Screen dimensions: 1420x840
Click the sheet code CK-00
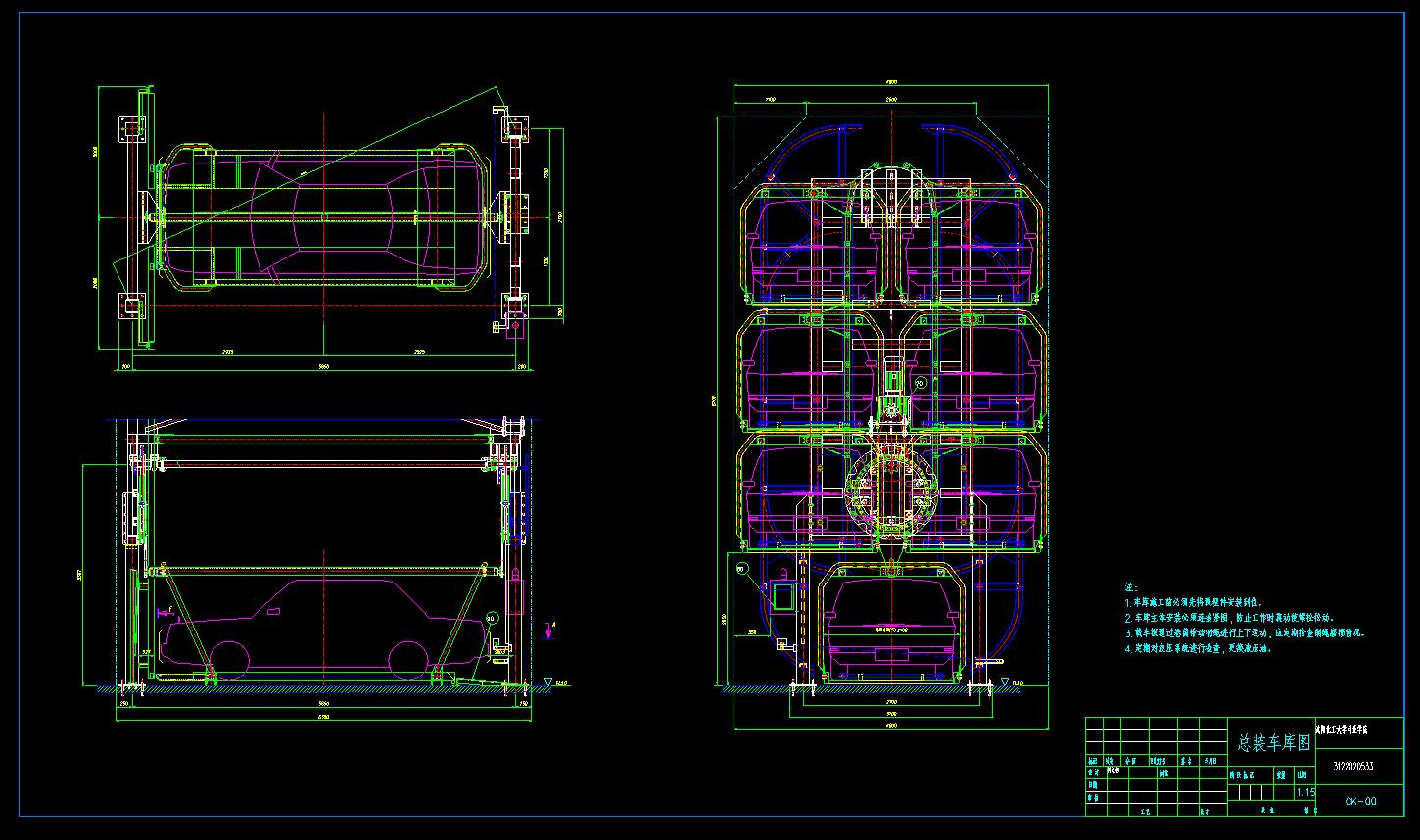point(1360,801)
